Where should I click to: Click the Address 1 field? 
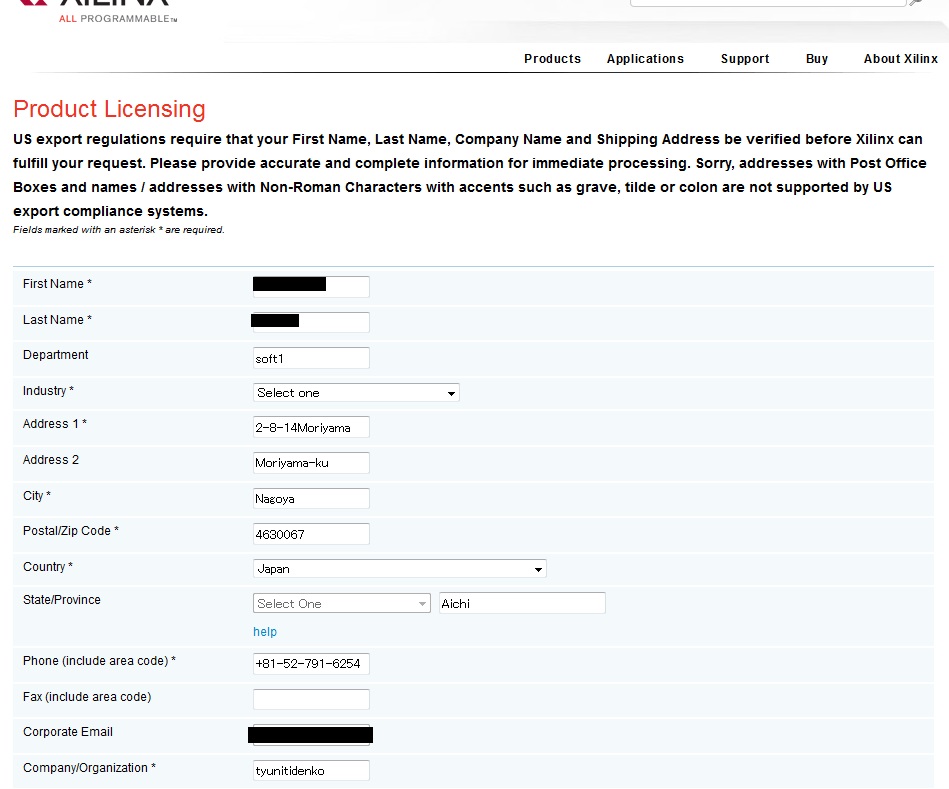click(x=311, y=427)
